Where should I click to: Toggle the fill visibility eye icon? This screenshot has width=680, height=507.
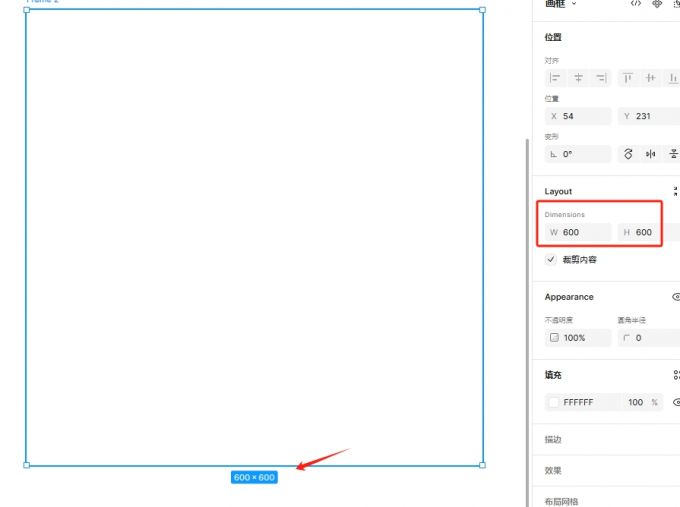coord(677,402)
